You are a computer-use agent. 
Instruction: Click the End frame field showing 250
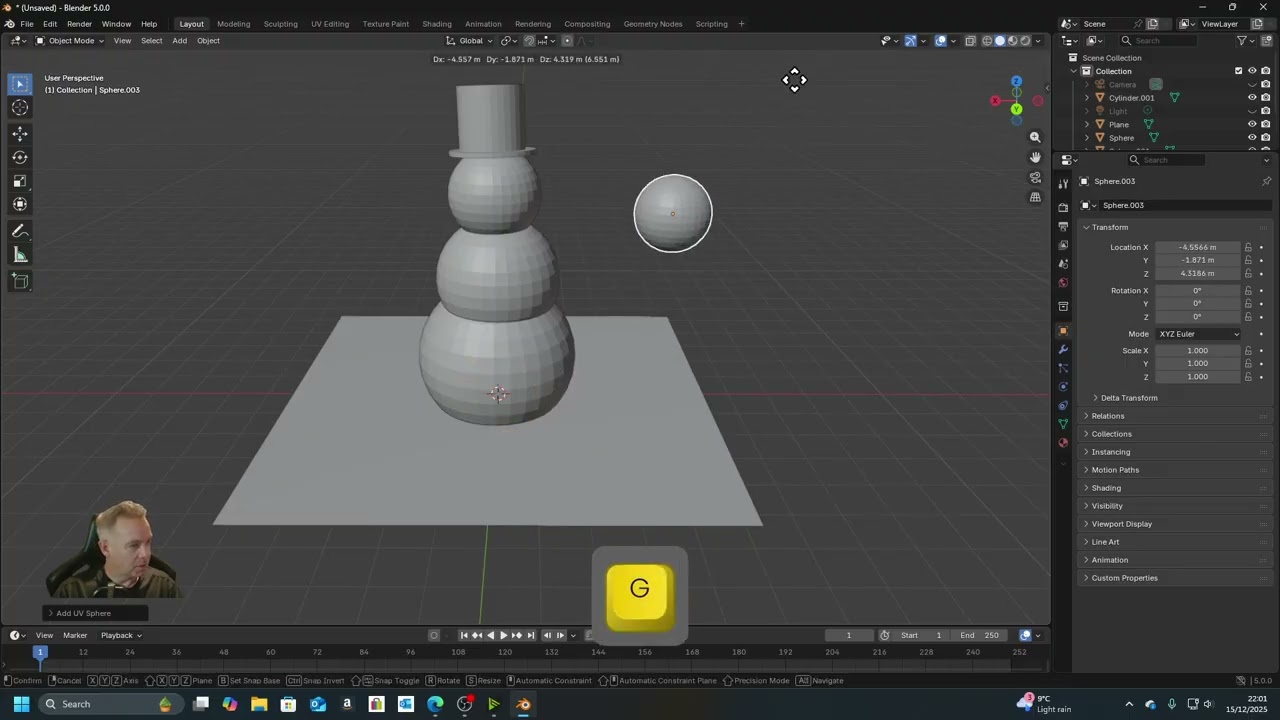[979, 635]
